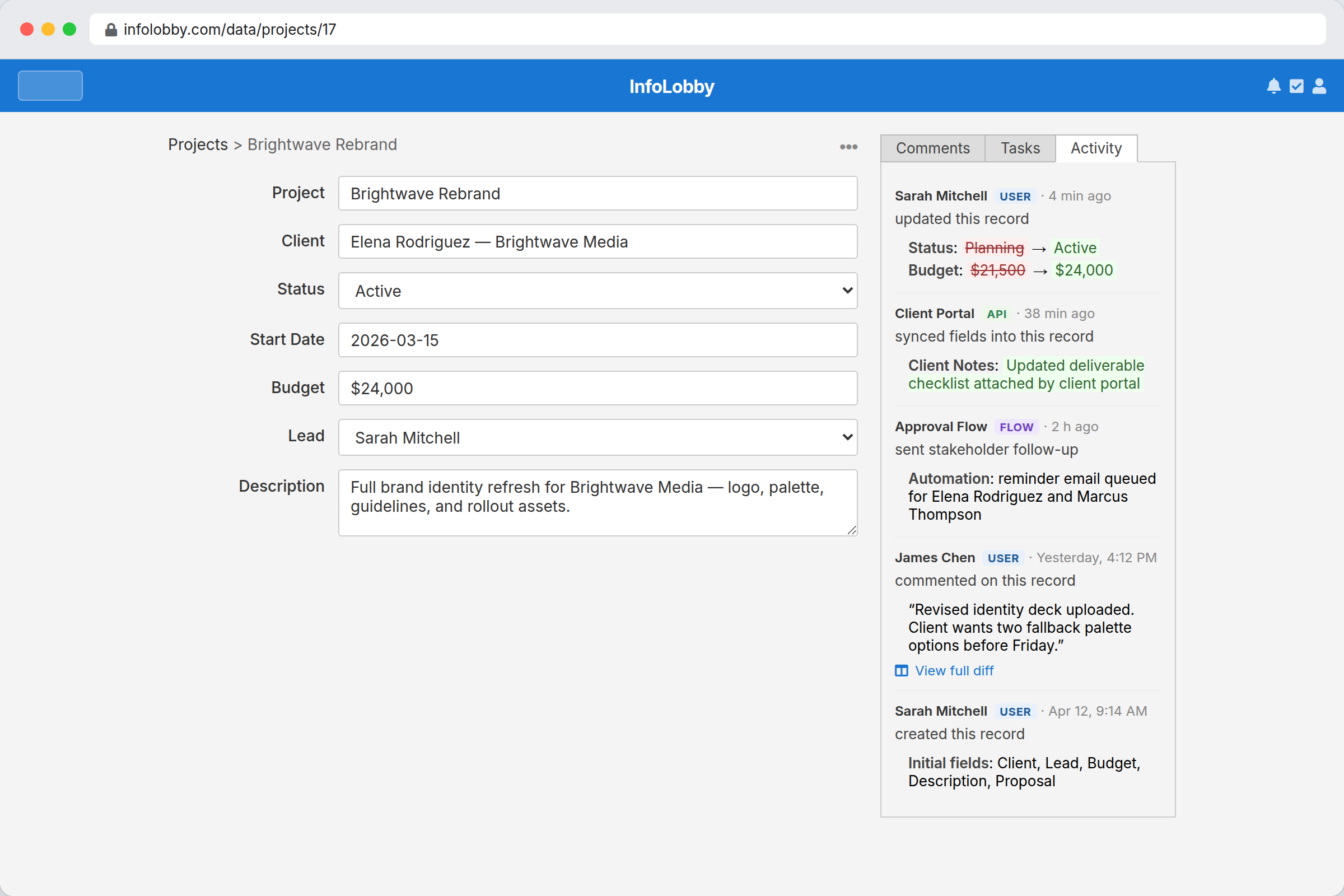
Task: Select the green Active status change highlight
Action: pyautogui.click(x=1074, y=248)
